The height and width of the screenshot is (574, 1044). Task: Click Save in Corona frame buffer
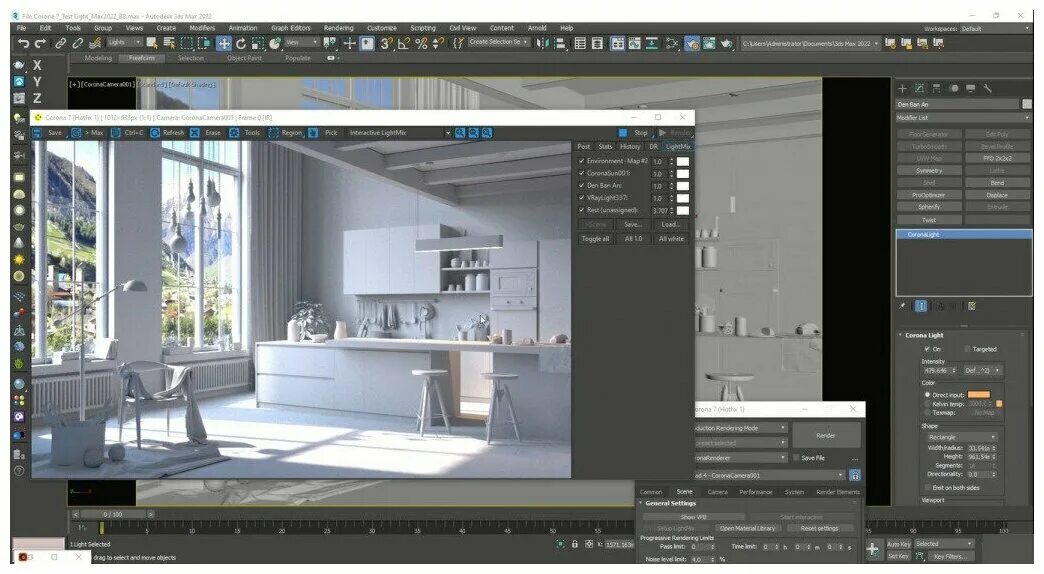coord(48,133)
